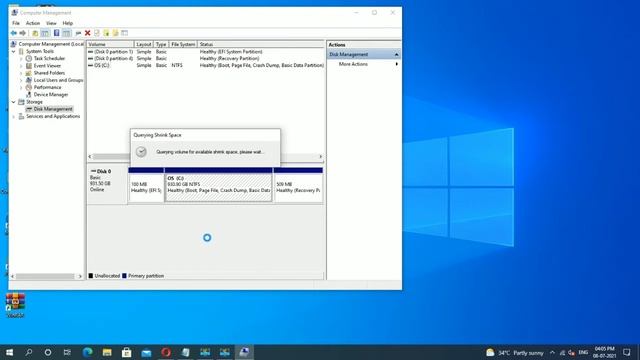Open the WinRAR shortcut on the desktop

(x=15, y=305)
